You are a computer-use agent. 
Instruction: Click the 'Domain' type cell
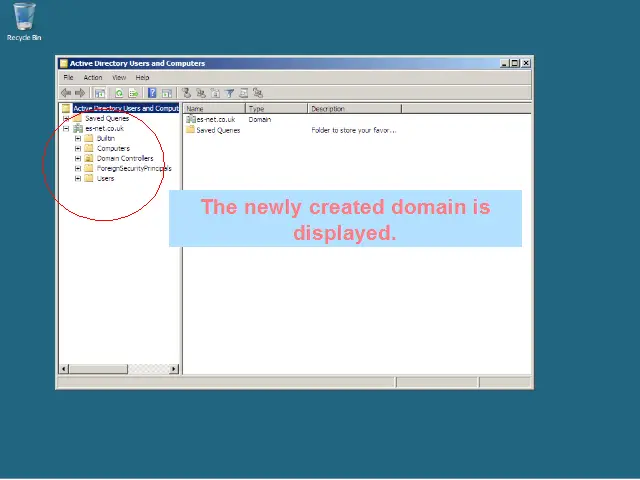click(x=260, y=120)
